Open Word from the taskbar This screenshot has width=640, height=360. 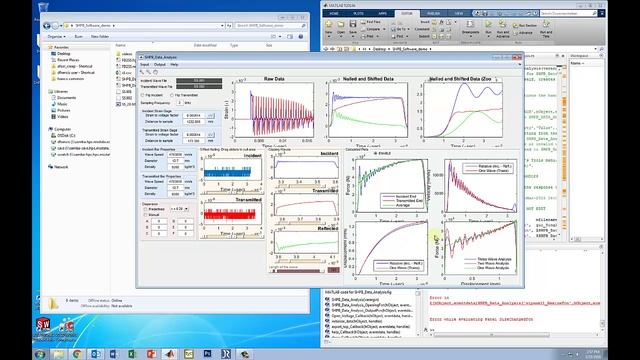click(x=114, y=354)
